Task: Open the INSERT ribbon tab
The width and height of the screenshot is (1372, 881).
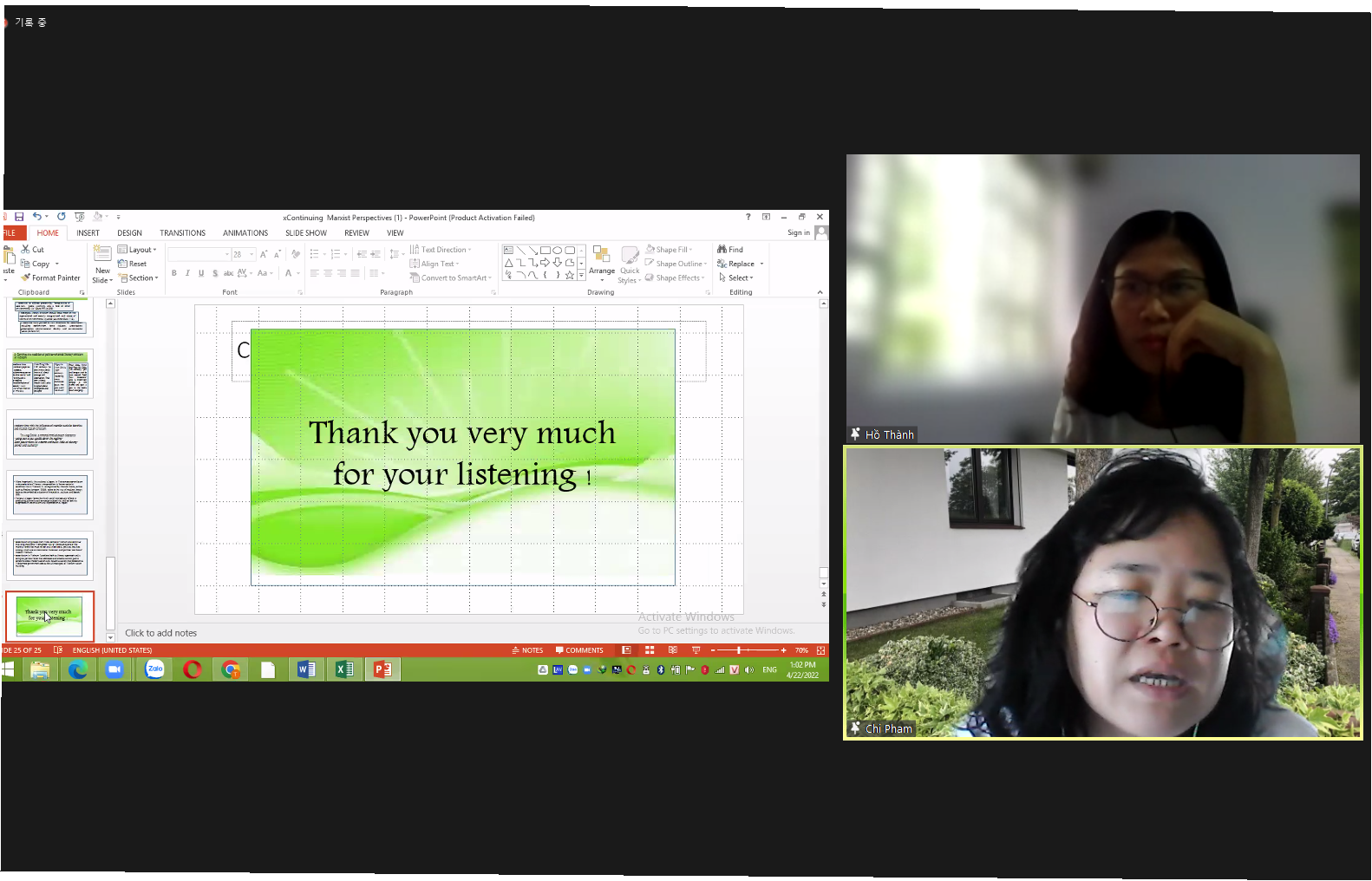Action: pyautogui.click(x=88, y=233)
